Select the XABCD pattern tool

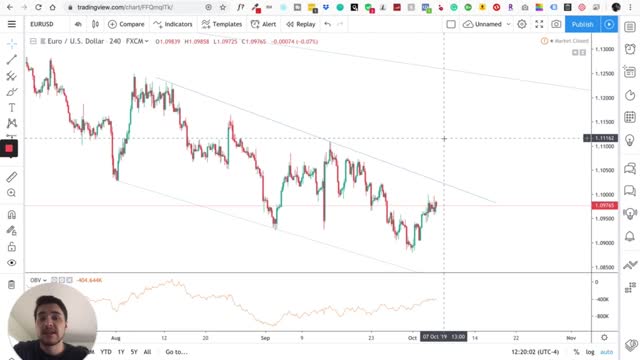(11, 123)
